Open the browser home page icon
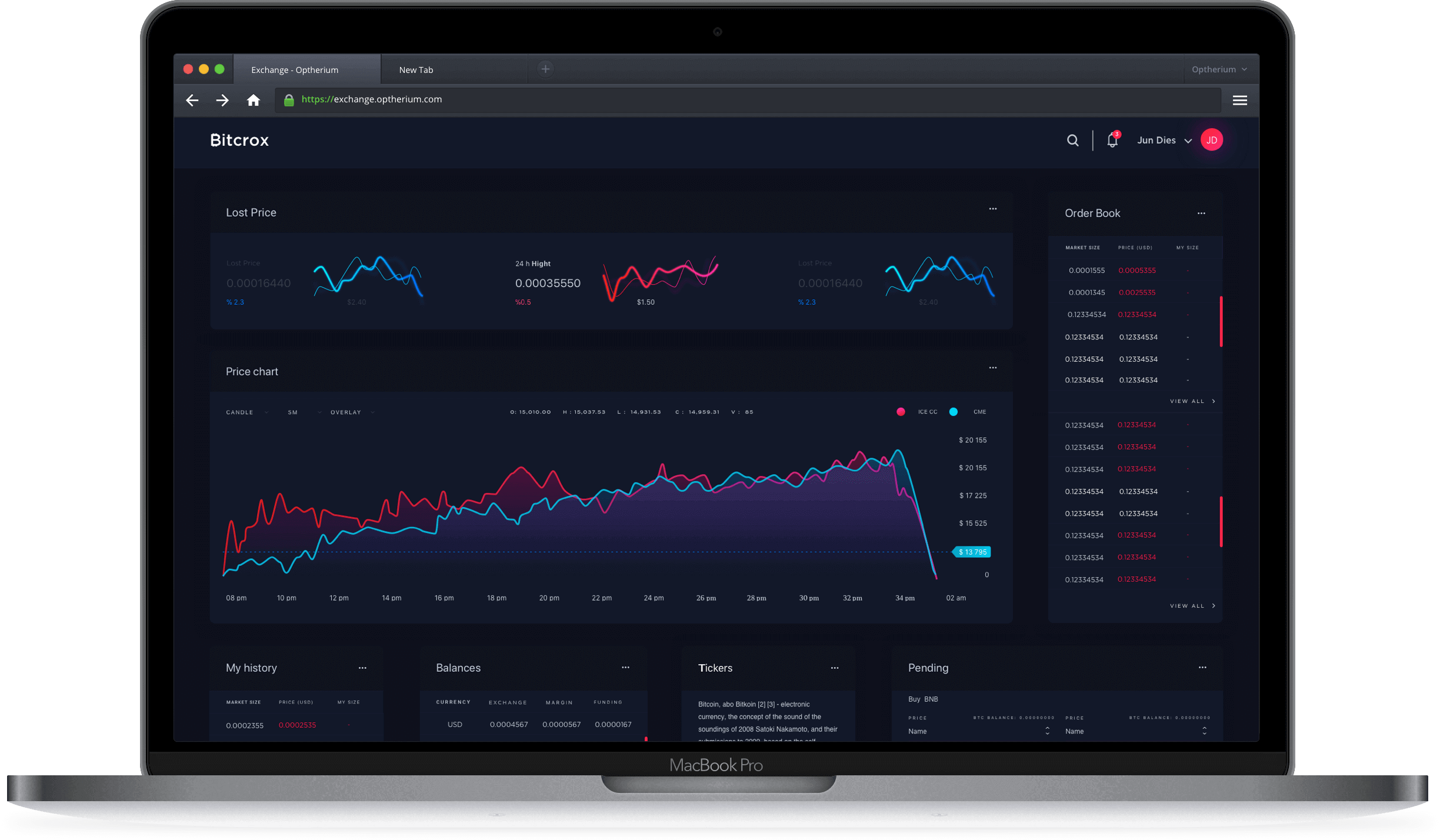 click(x=254, y=101)
